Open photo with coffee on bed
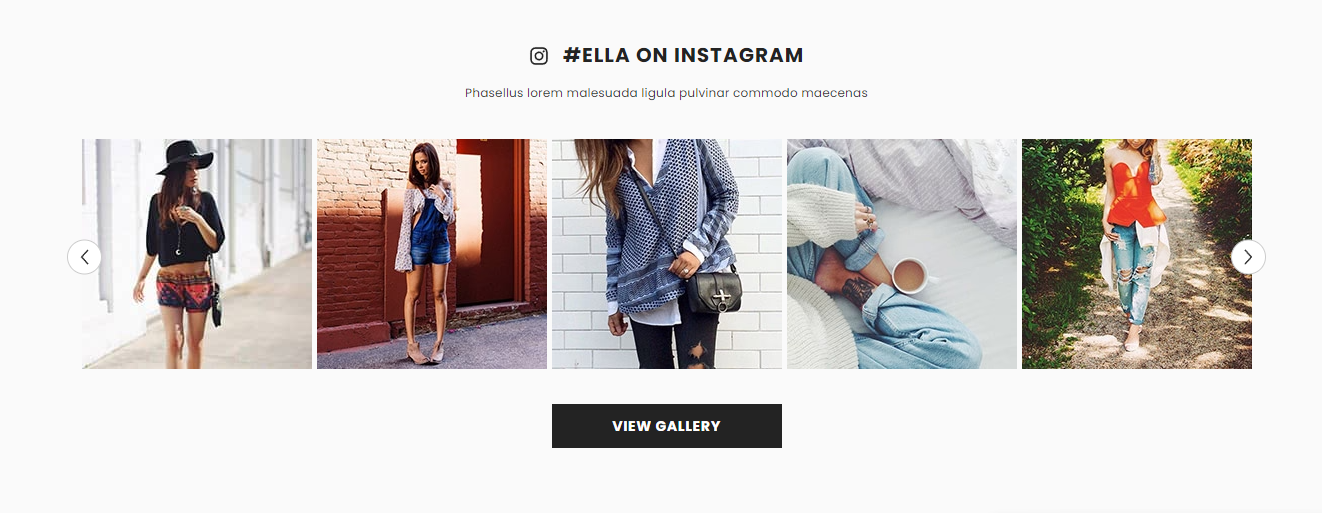This screenshot has height=513, width=1322. pyautogui.click(x=902, y=254)
